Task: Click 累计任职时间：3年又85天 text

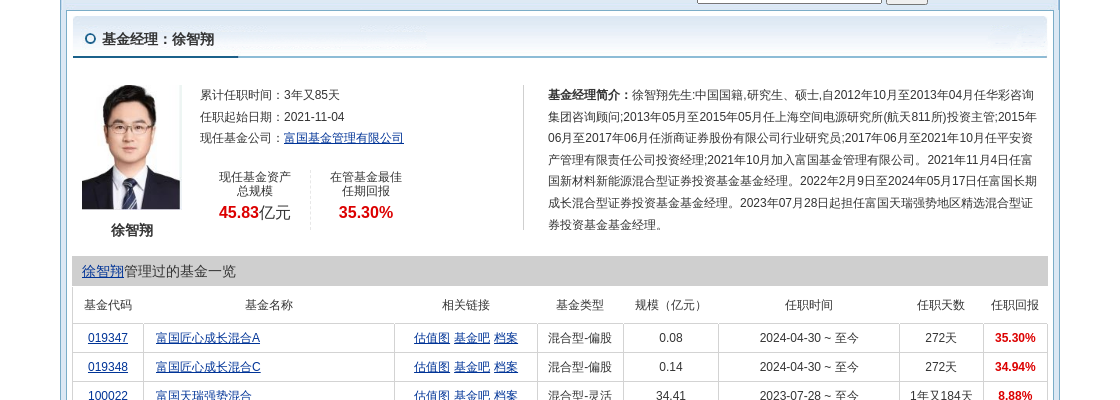Action: coord(270,95)
